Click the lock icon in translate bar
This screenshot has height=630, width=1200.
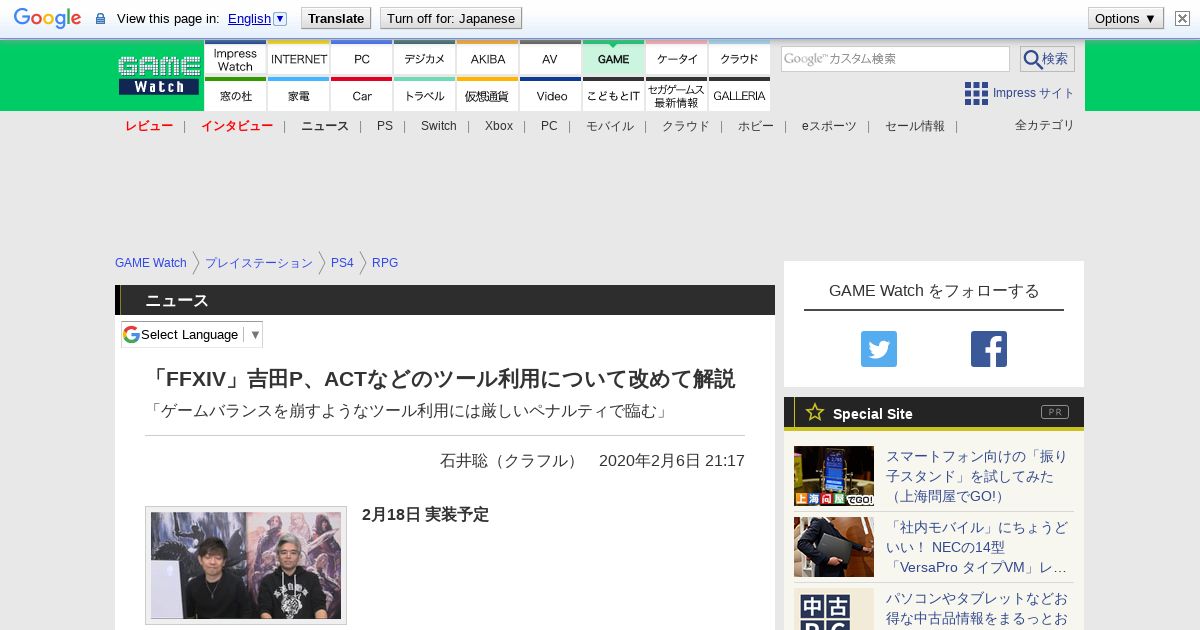[x=100, y=19]
